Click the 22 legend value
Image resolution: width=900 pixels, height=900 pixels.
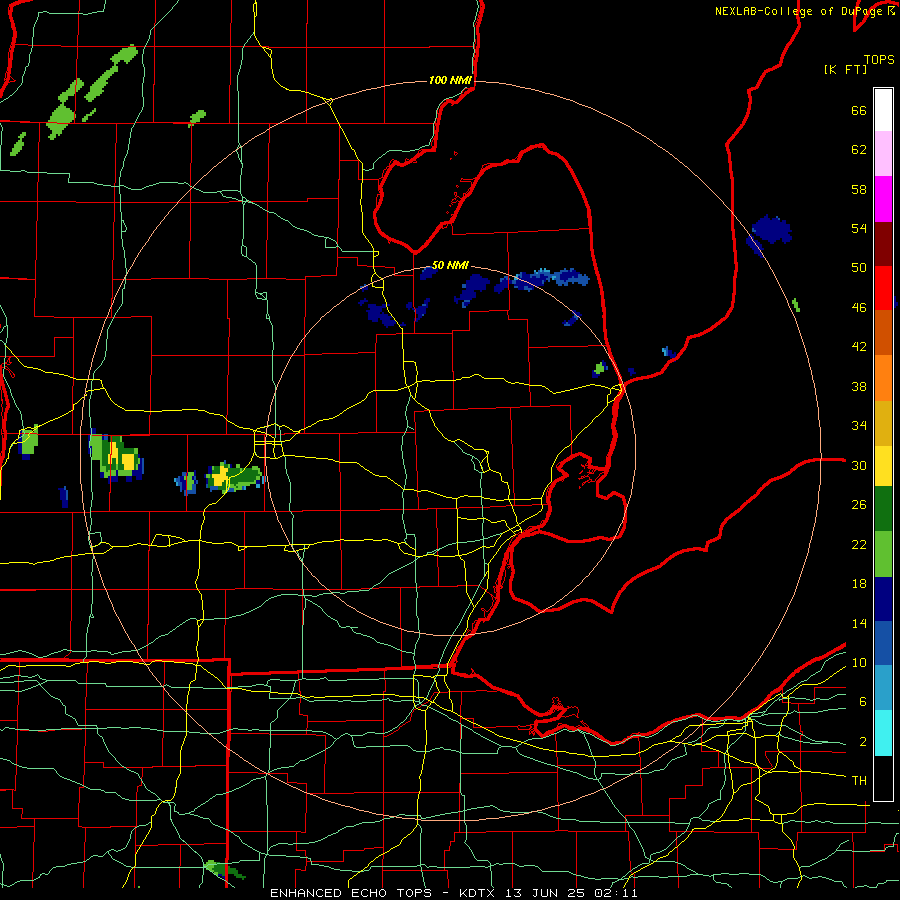(x=859, y=544)
